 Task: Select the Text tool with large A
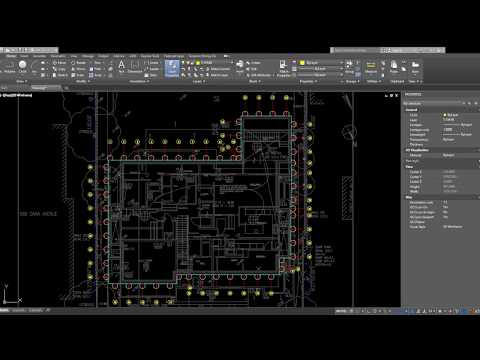pyautogui.click(x=122, y=66)
